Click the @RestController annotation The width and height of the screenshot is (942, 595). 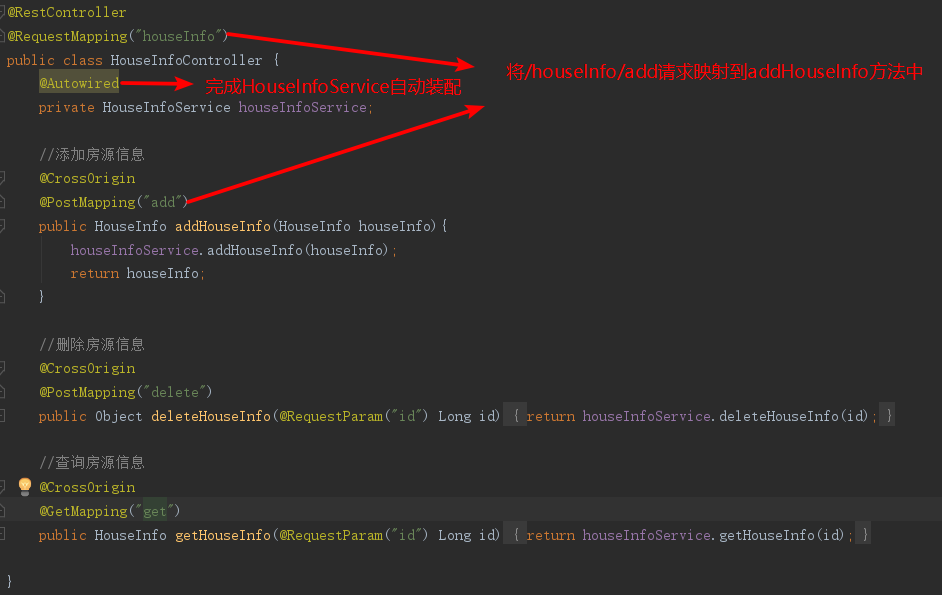(x=67, y=12)
